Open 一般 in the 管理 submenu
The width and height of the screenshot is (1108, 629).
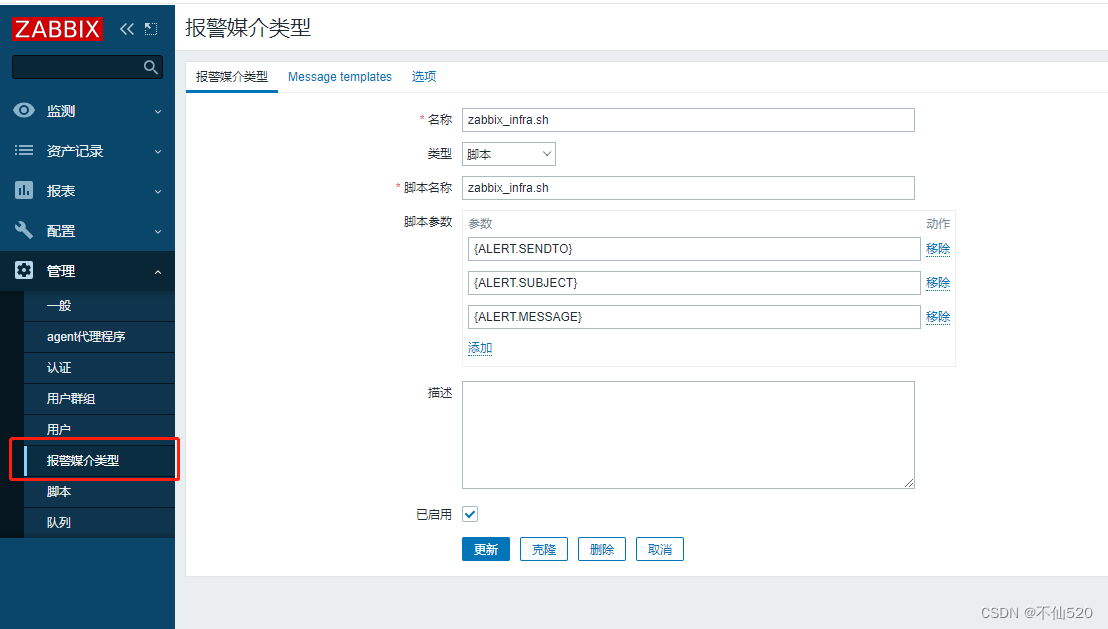[100, 306]
